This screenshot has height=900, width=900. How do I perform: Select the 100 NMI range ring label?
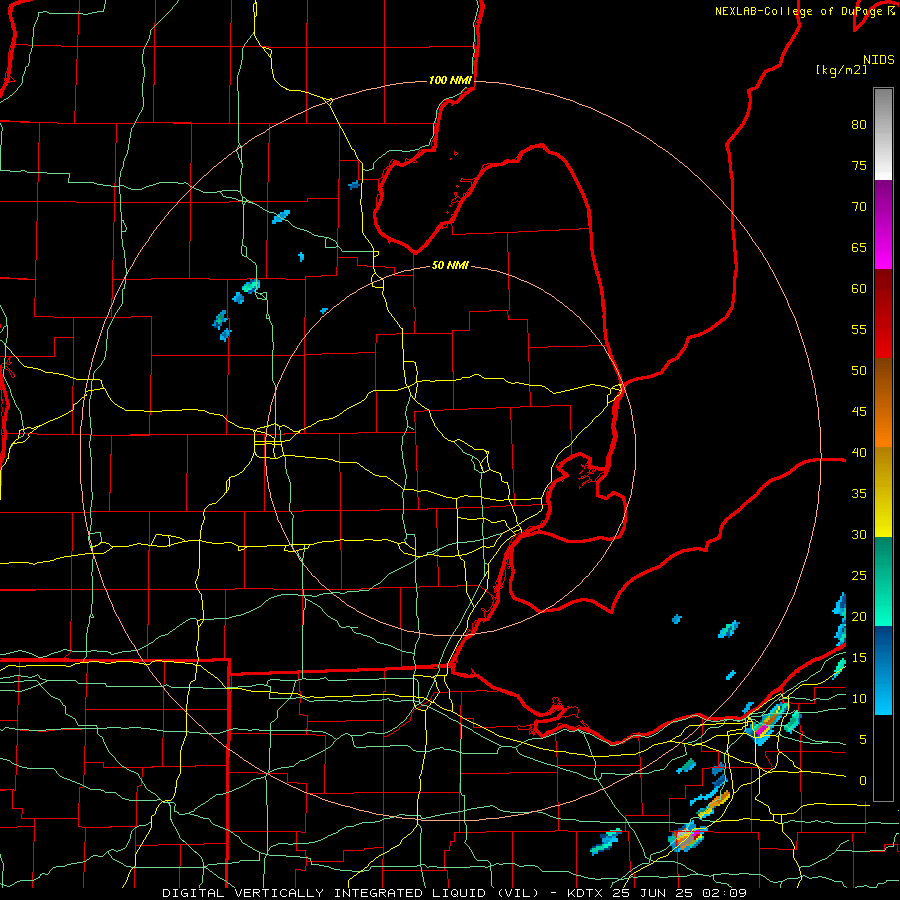click(x=450, y=80)
